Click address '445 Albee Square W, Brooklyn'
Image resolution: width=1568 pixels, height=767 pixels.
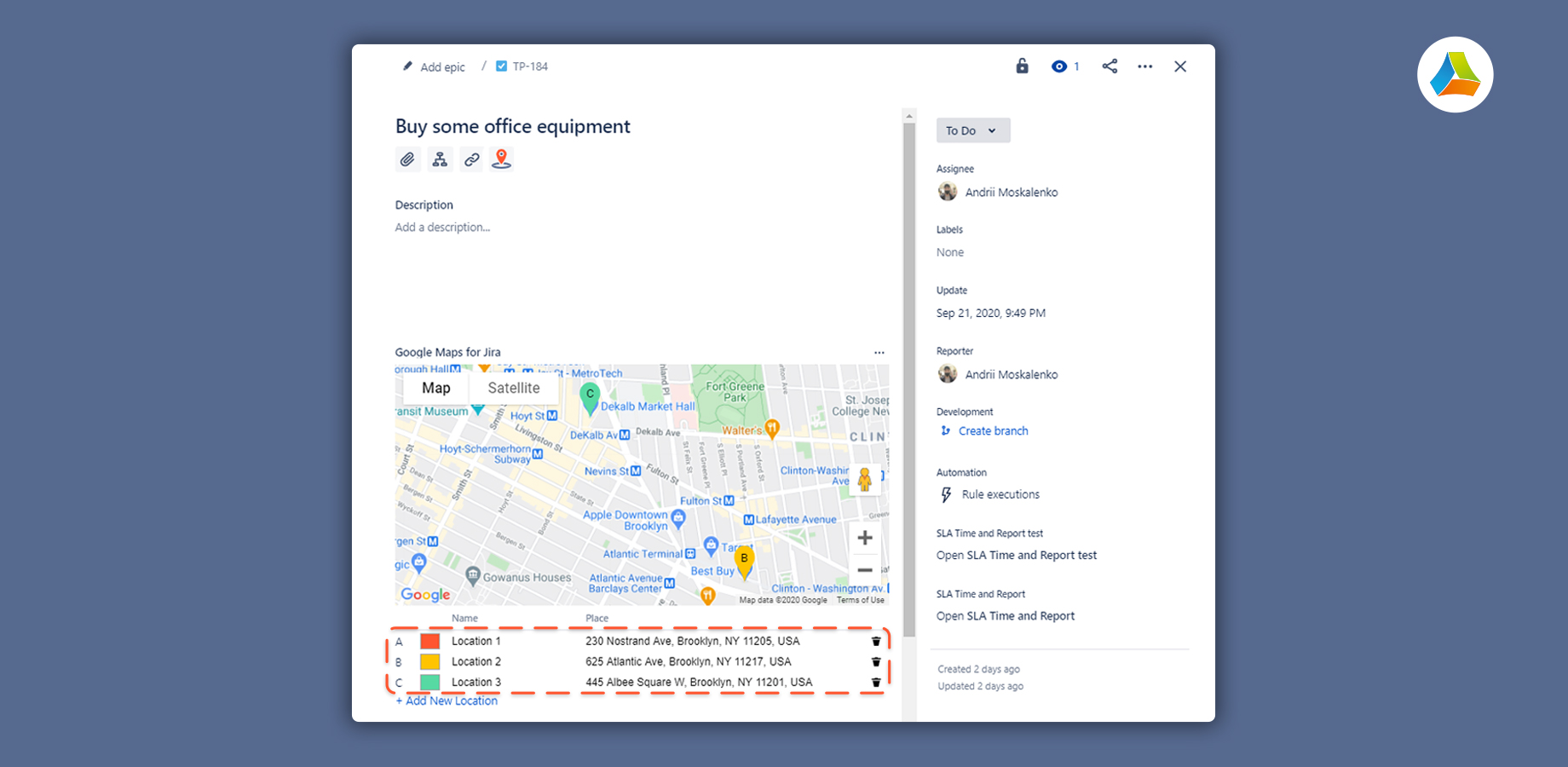[x=699, y=682]
